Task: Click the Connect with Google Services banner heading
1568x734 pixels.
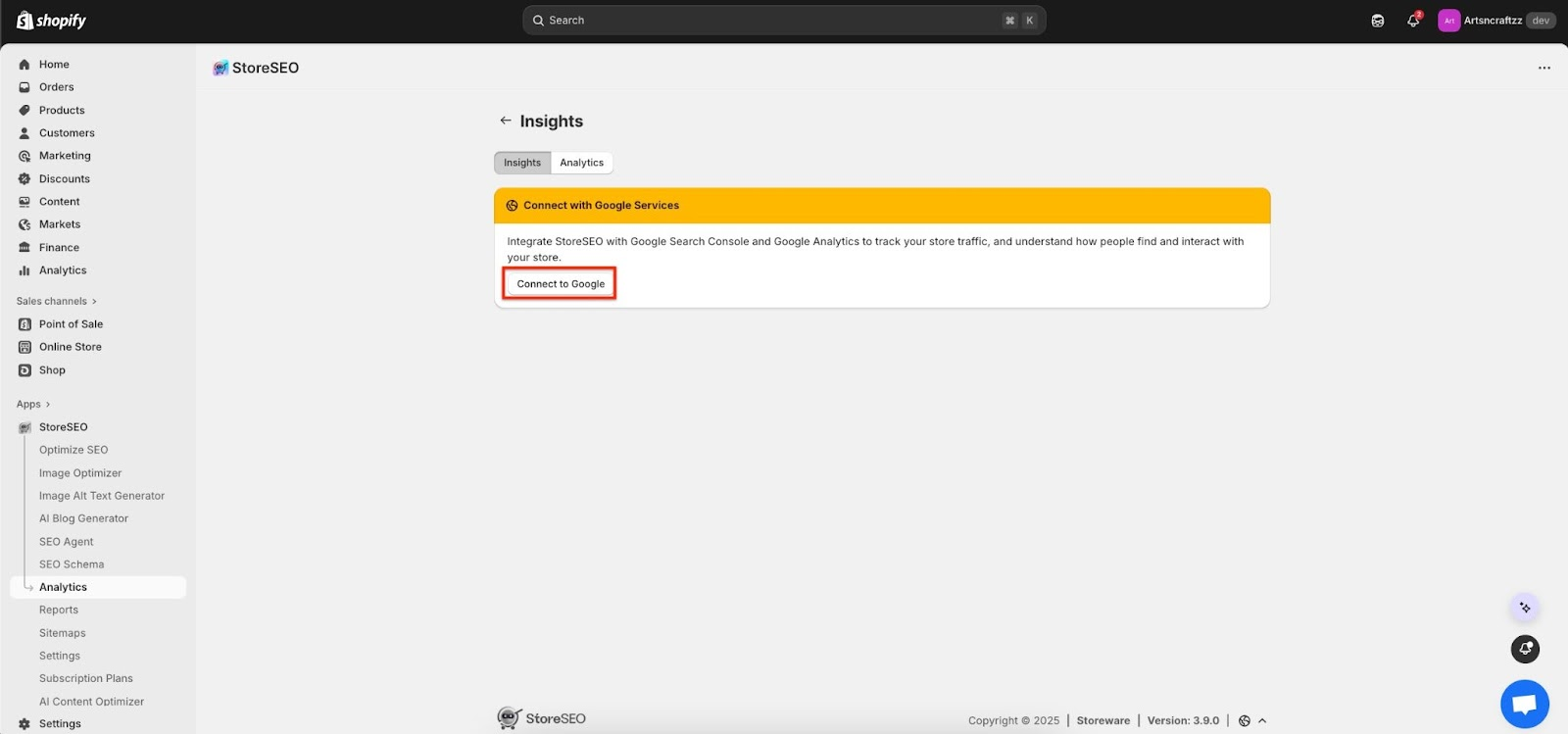Action: tap(601, 206)
